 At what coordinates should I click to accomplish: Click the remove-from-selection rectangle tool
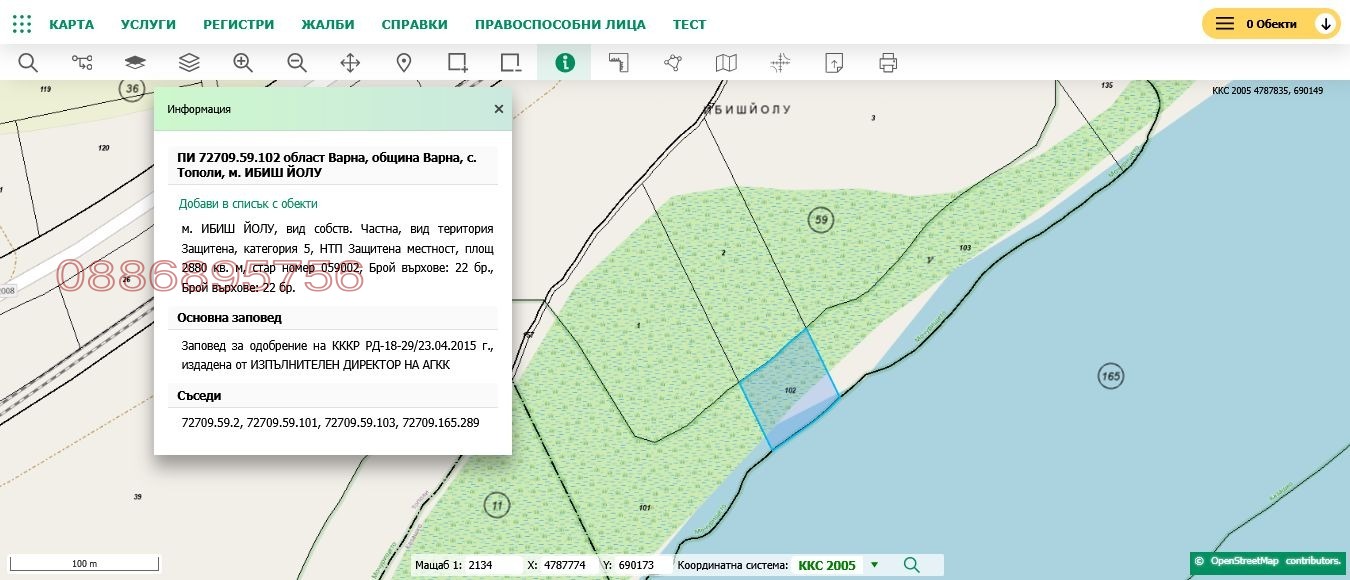[x=511, y=63]
